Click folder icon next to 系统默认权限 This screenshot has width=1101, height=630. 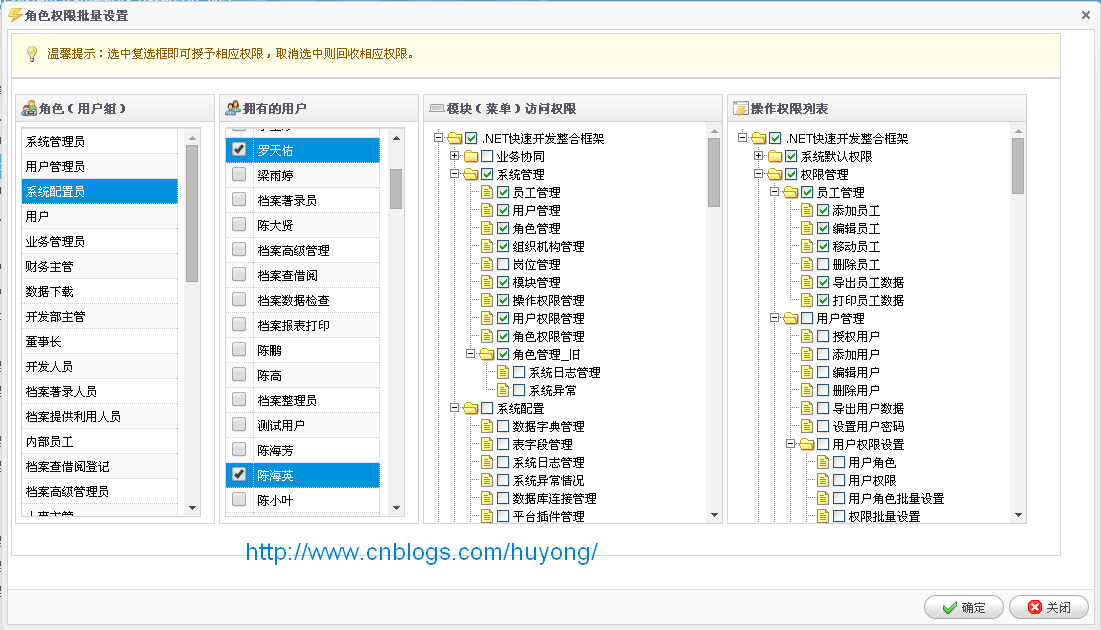(x=774, y=157)
